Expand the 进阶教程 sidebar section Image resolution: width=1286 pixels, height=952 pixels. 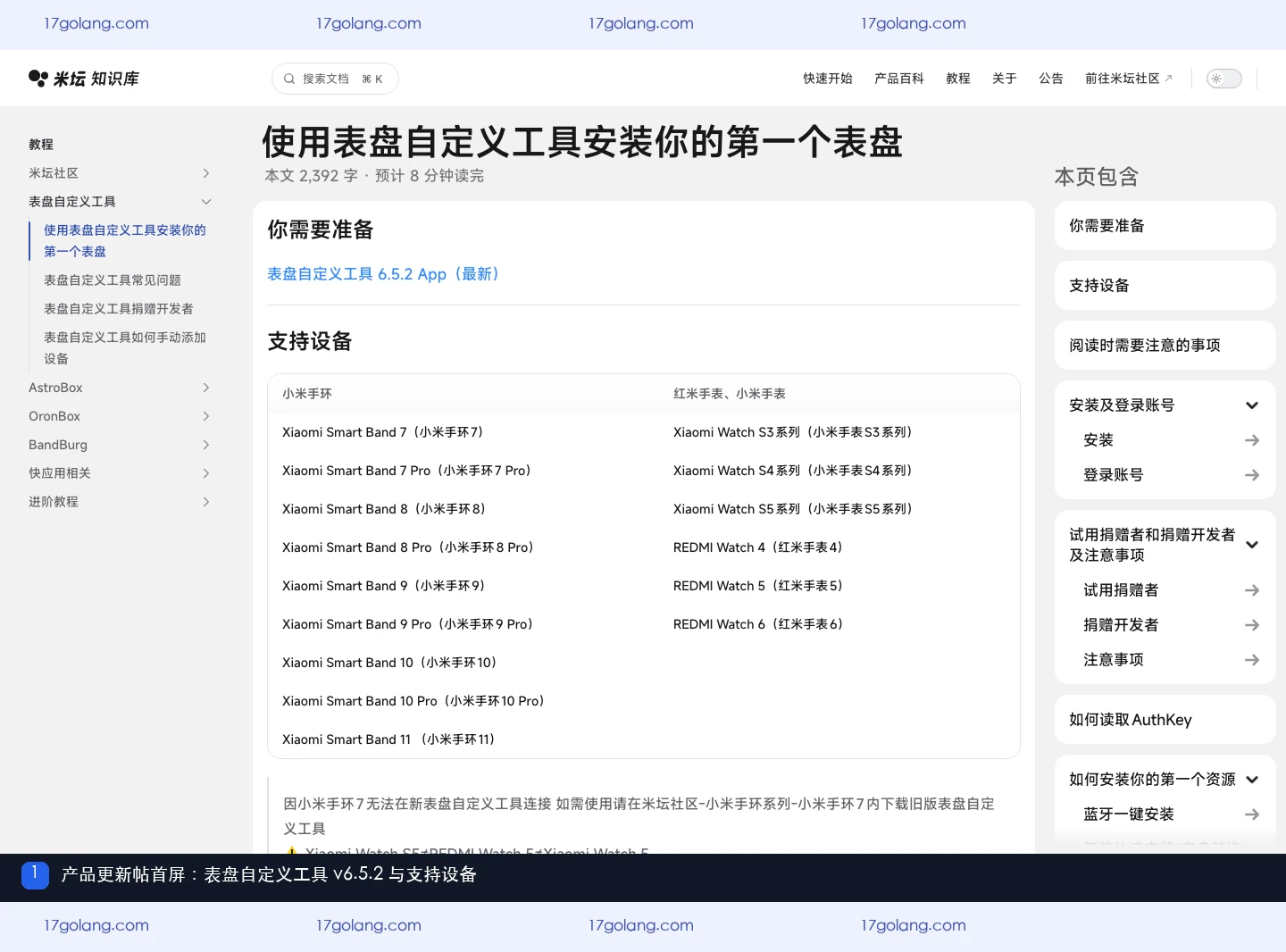click(206, 502)
